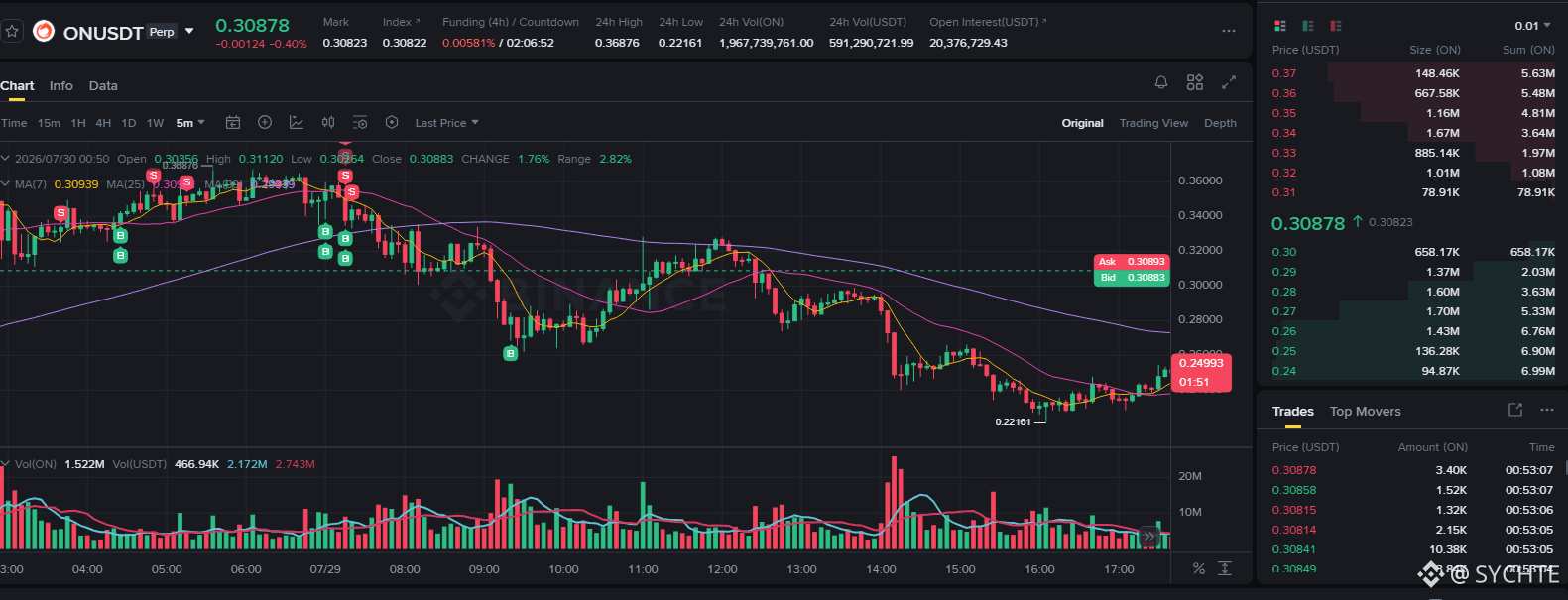Viewport: 1568px width, 600px height.
Task: Select the 1H interval
Action: tap(78, 123)
